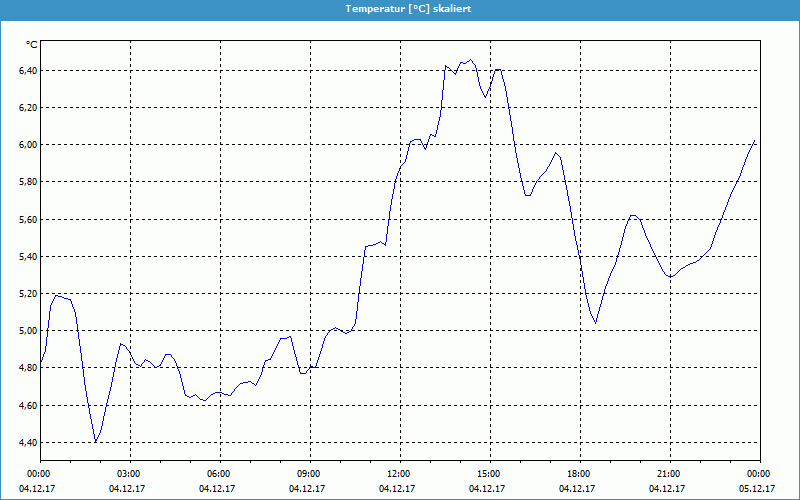The width and height of the screenshot is (800, 500).
Task: Select the 18:00 time axis label
Action: tap(578, 474)
